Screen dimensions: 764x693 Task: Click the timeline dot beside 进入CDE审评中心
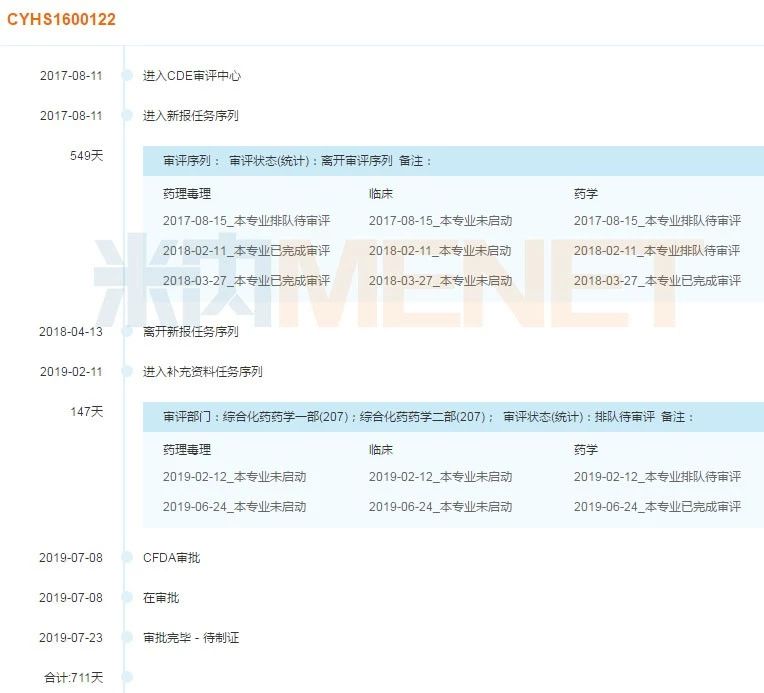point(127,76)
